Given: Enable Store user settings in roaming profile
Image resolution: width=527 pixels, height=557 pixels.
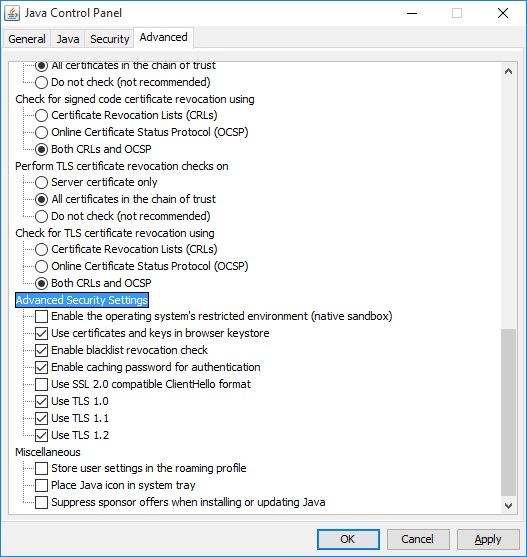Looking at the screenshot, I should [x=42, y=468].
